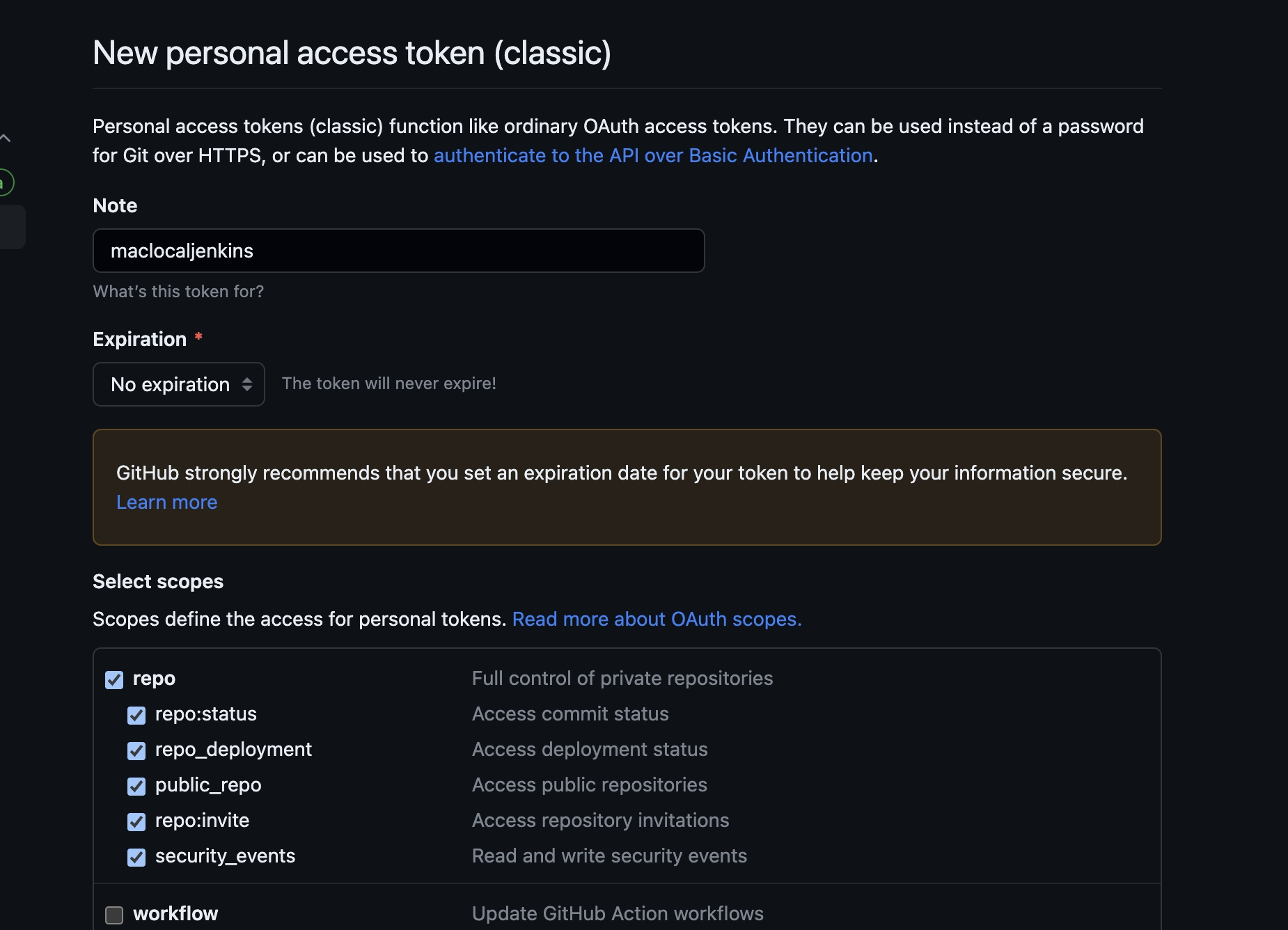The height and width of the screenshot is (930, 1288).
Task: Click the repo scope label
Action: (x=154, y=678)
